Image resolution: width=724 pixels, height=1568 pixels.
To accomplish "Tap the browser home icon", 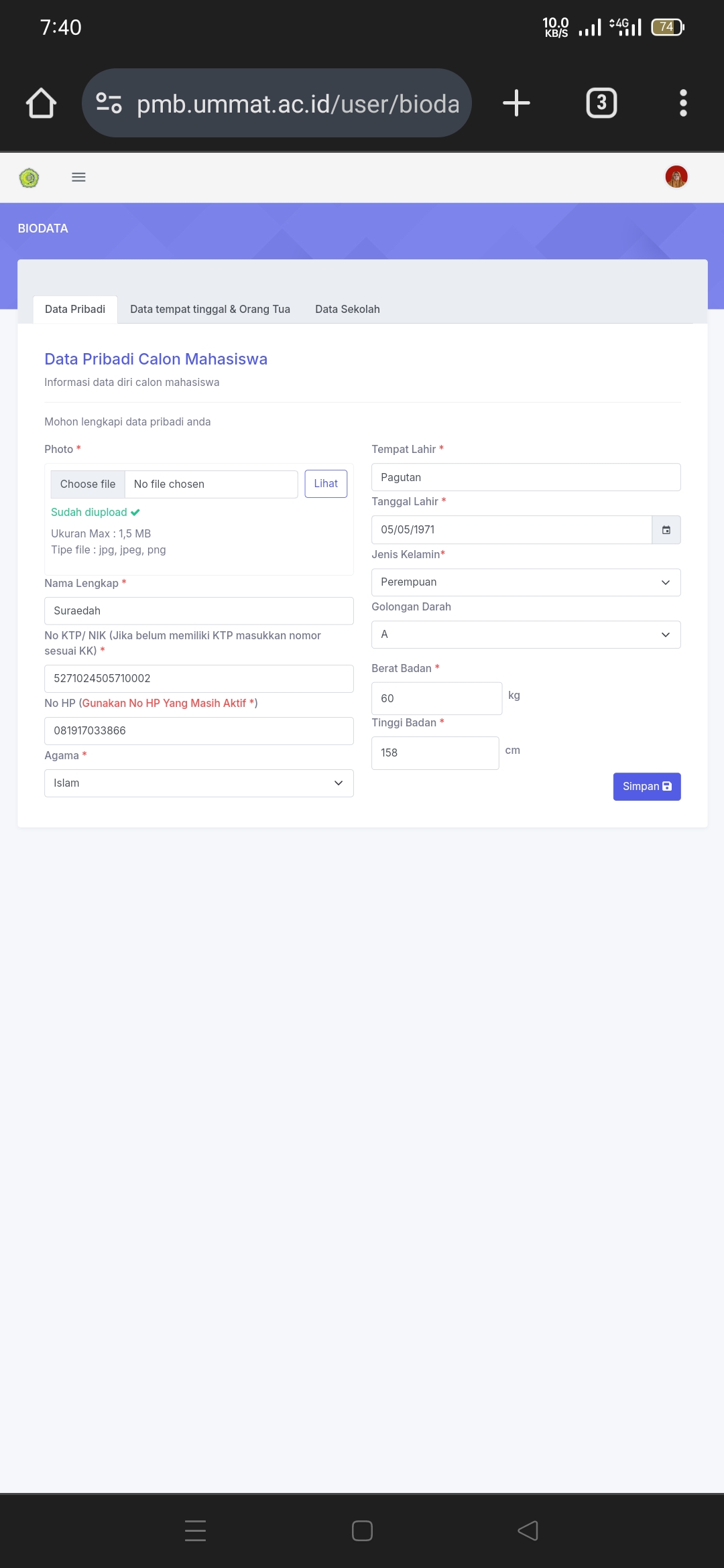I will (41, 103).
